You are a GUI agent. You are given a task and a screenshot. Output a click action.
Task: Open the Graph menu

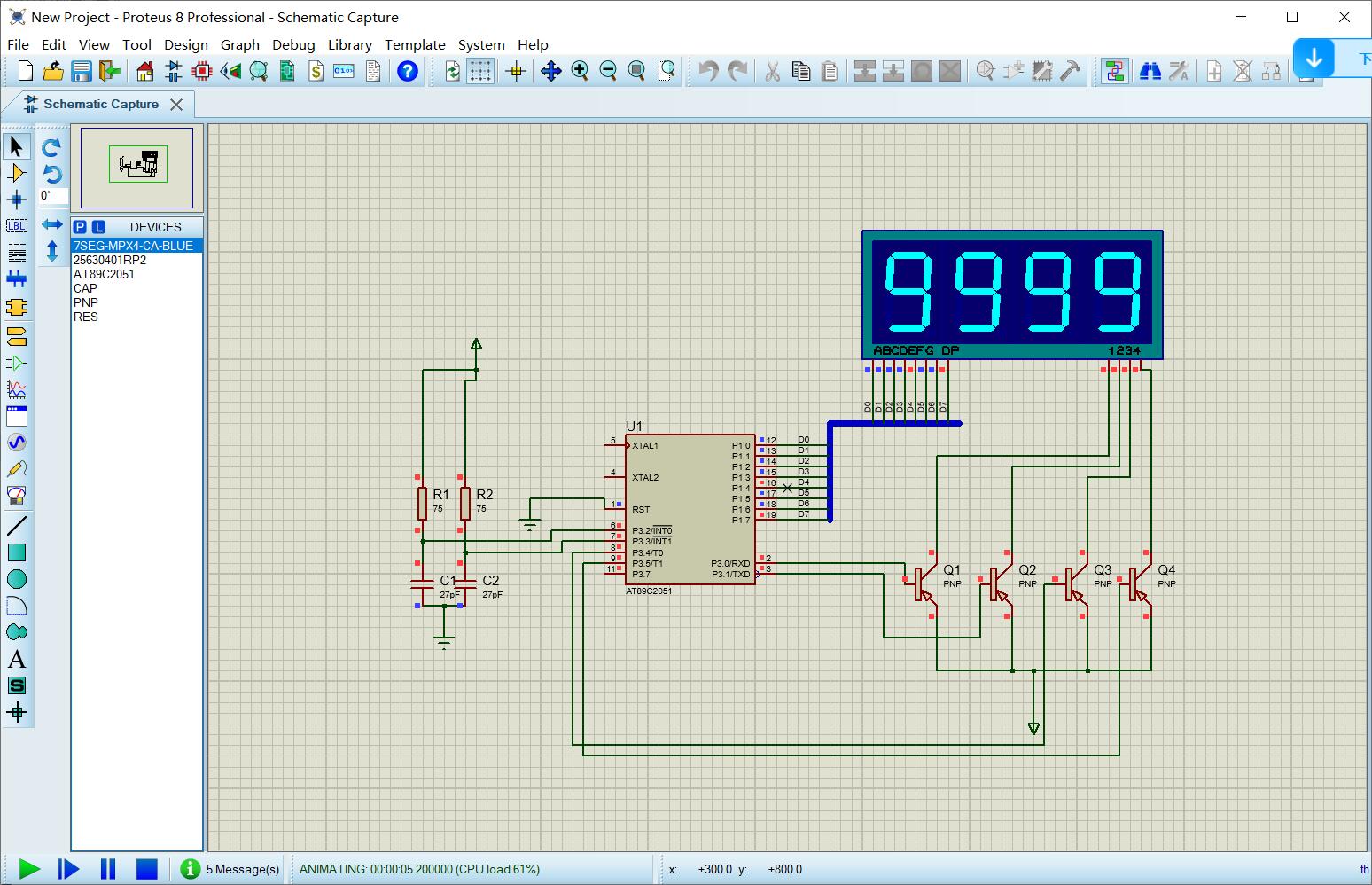[240, 44]
